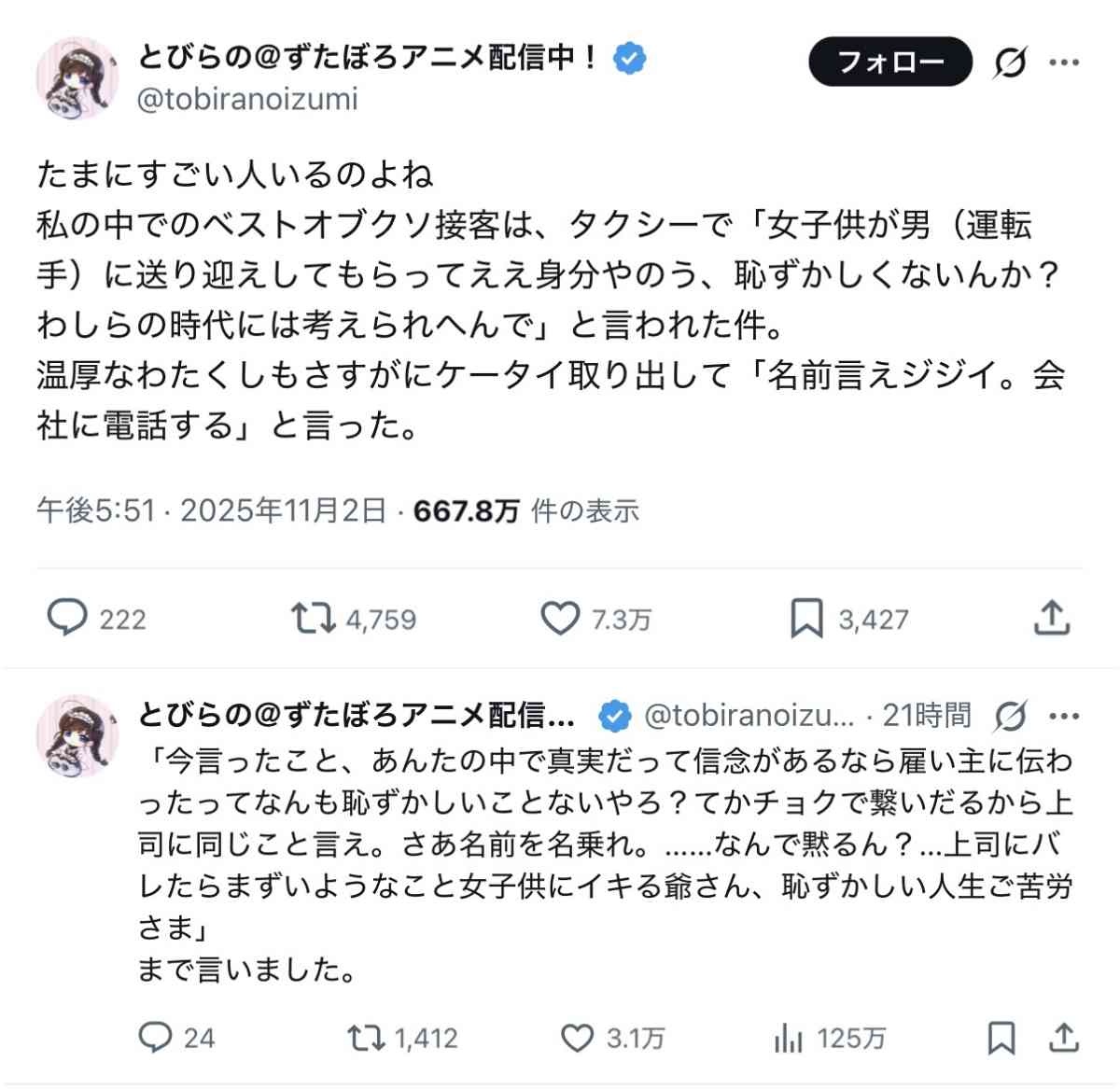Share the main post via upload icon
This screenshot has height=1089, width=1120.
click(1051, 618)
